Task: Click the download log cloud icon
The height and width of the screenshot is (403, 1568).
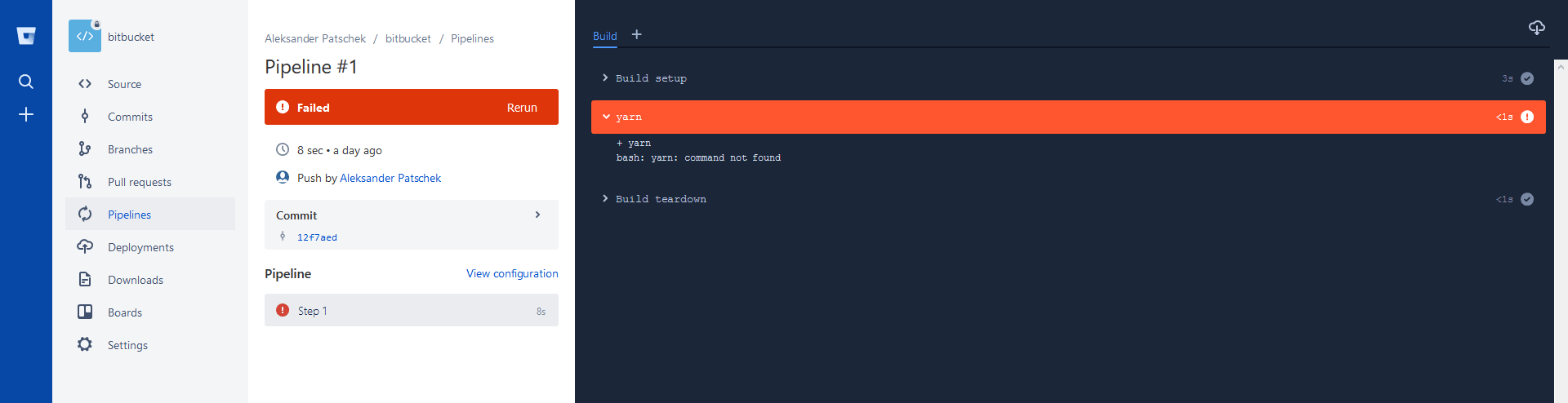Action: coord(1536,29)
